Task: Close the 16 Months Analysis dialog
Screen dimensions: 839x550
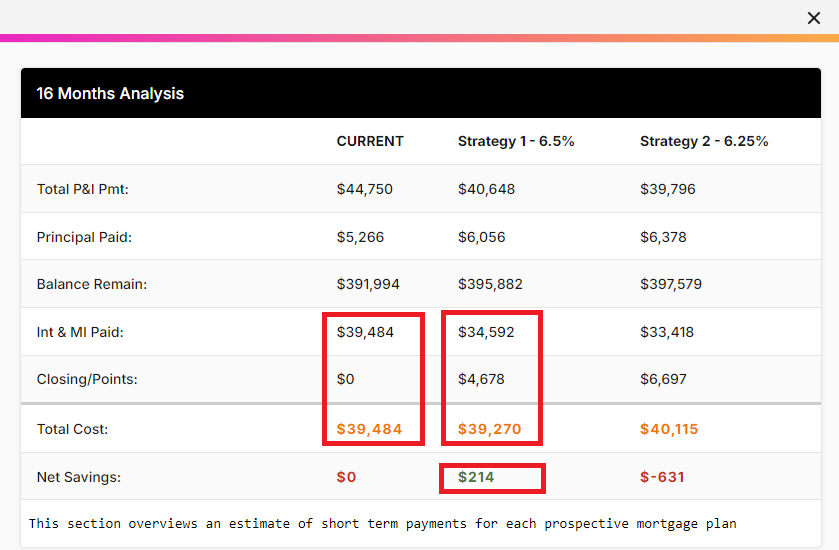Action: (813, 18)
